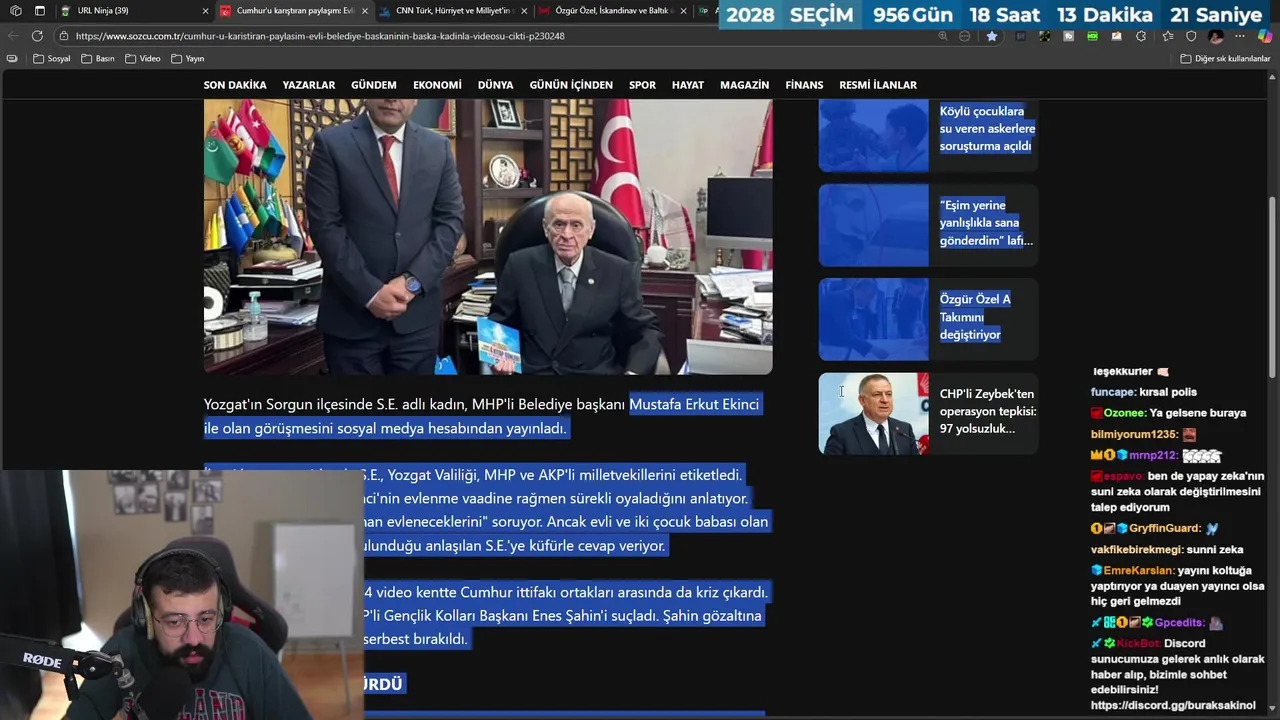Close the Cumhur'u karıştıran paylaşım tab

[x=364, y=11]
